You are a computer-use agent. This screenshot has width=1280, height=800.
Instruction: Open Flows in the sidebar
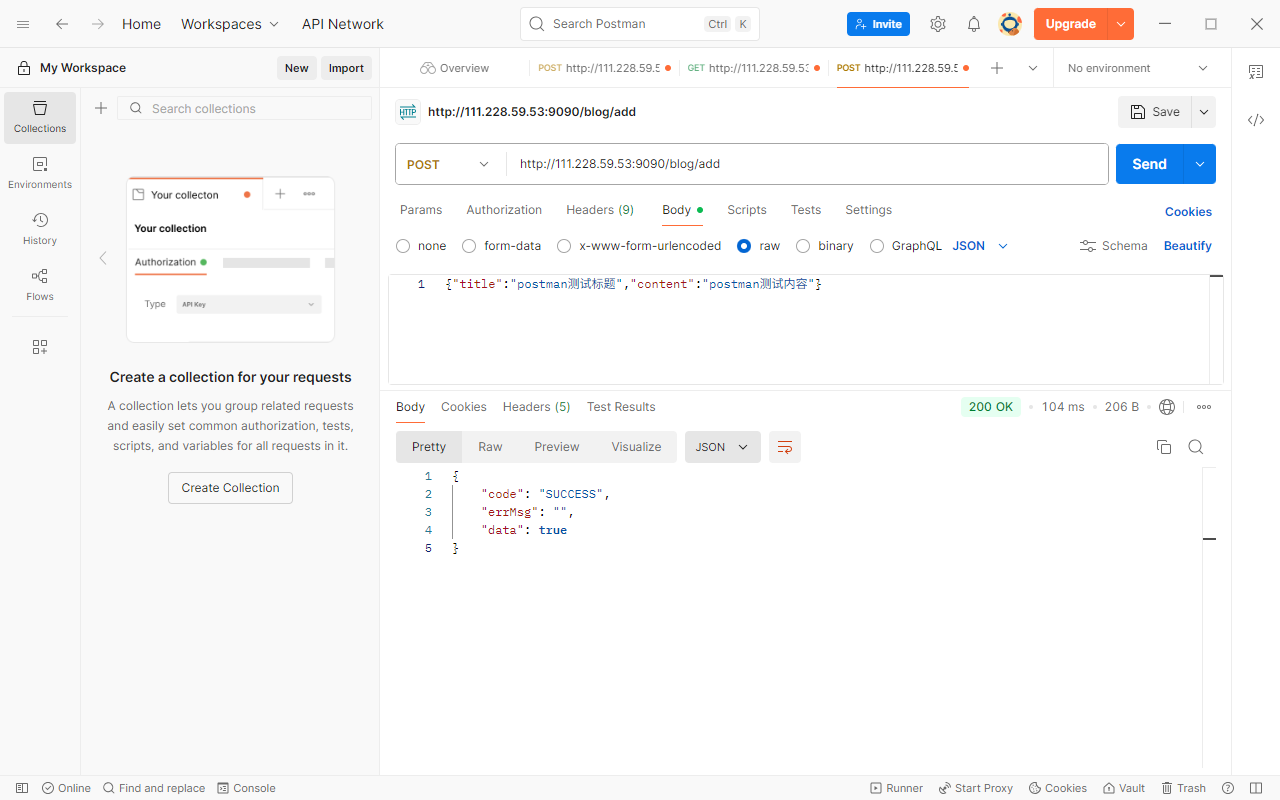click(40, 286)
